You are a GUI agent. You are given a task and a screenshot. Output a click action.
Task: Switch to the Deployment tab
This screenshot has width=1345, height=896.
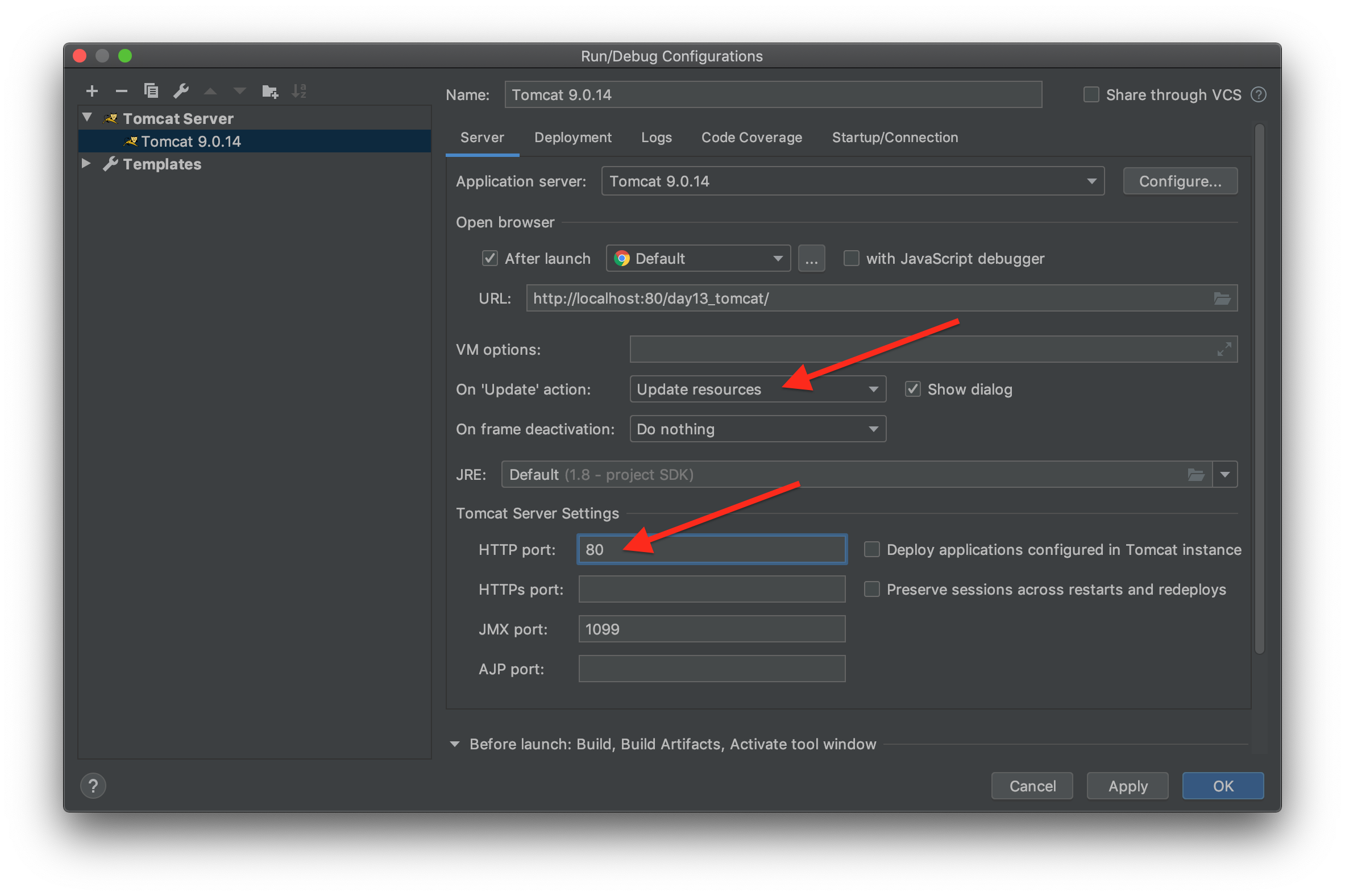tap(572, 138)
